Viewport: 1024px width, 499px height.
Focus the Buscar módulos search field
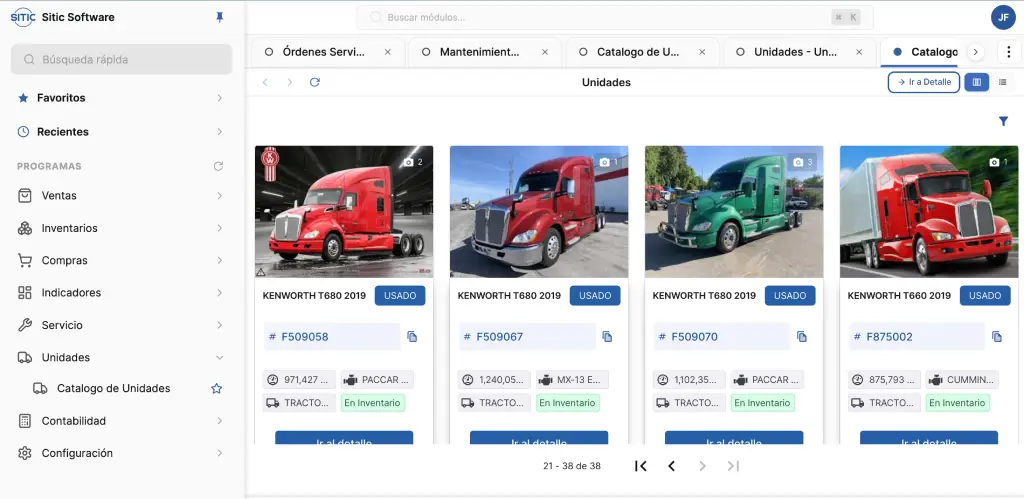tap(615, 18)
